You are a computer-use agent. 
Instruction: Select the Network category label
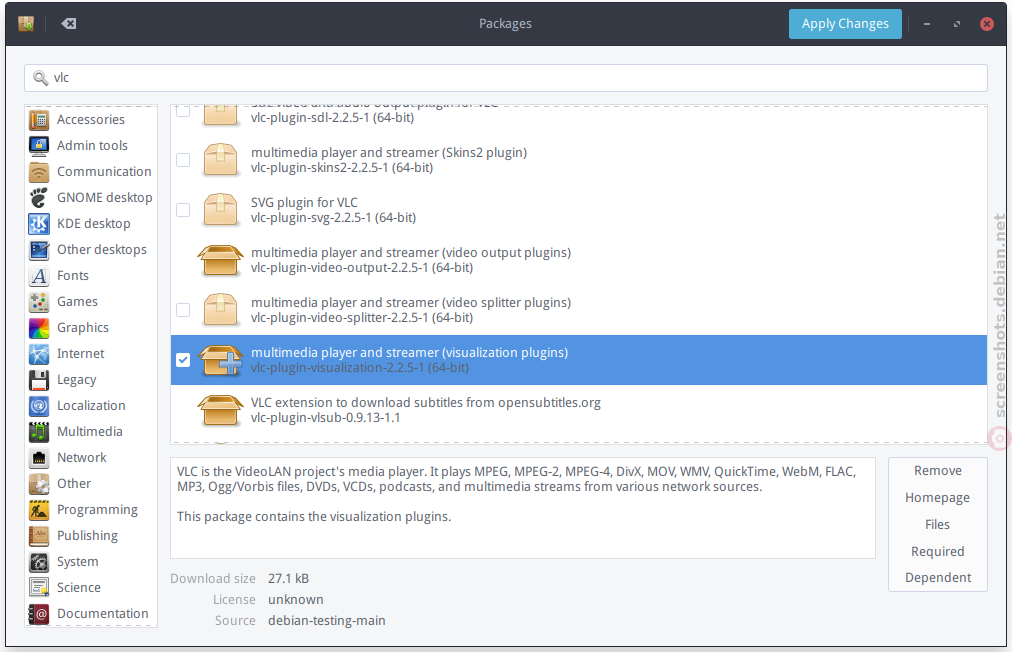(x=82, y=458)
